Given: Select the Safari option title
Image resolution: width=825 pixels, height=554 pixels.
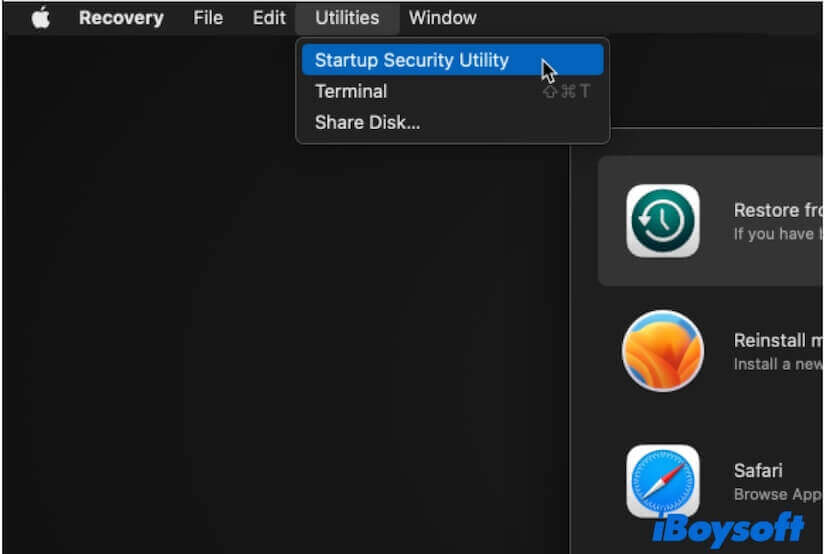Looking at the screenshot, I should click(758, 470).
